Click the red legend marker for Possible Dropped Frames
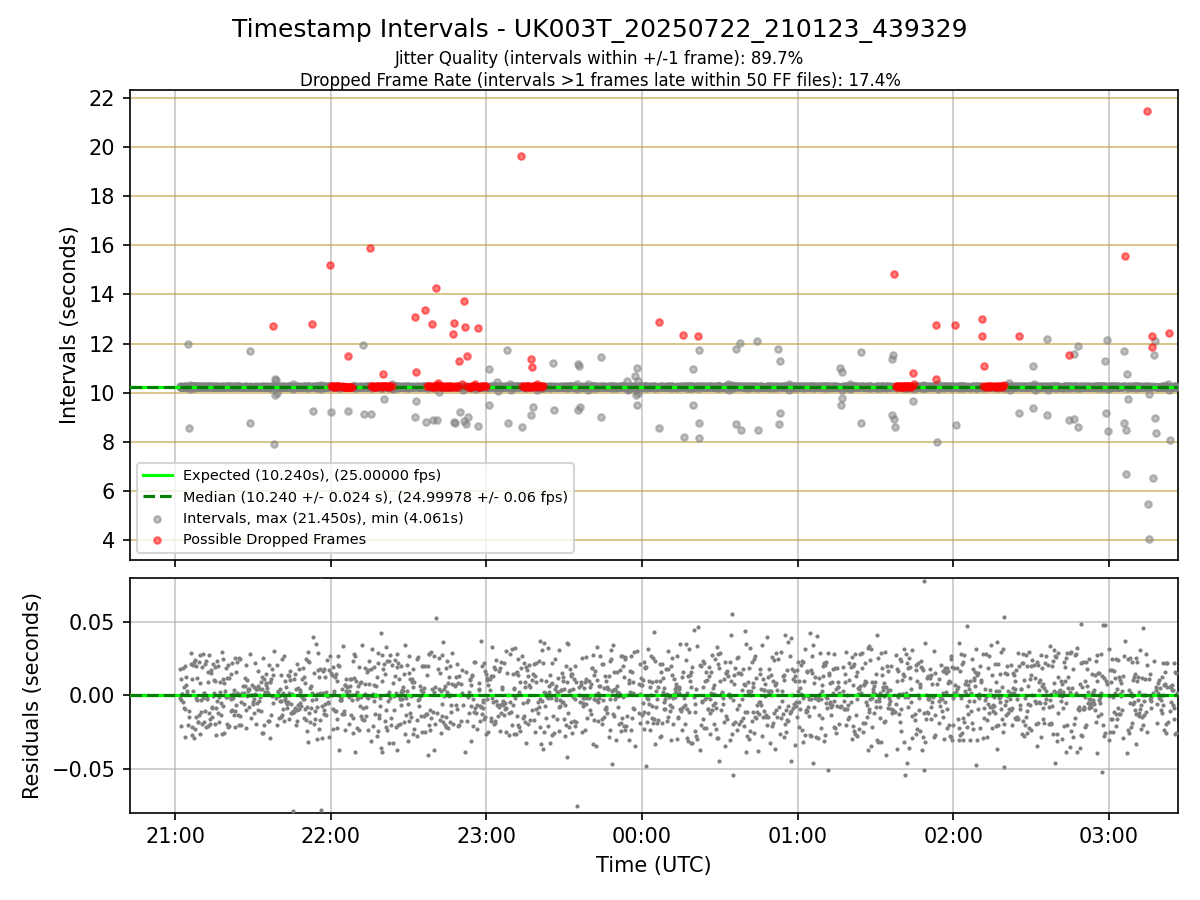The image size is (1200, 900). tap(158, 540)
